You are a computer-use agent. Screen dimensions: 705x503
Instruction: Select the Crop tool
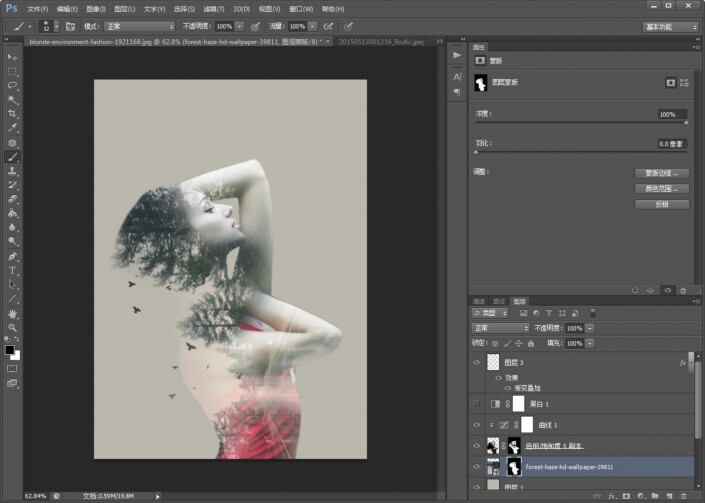coord(13,114)
